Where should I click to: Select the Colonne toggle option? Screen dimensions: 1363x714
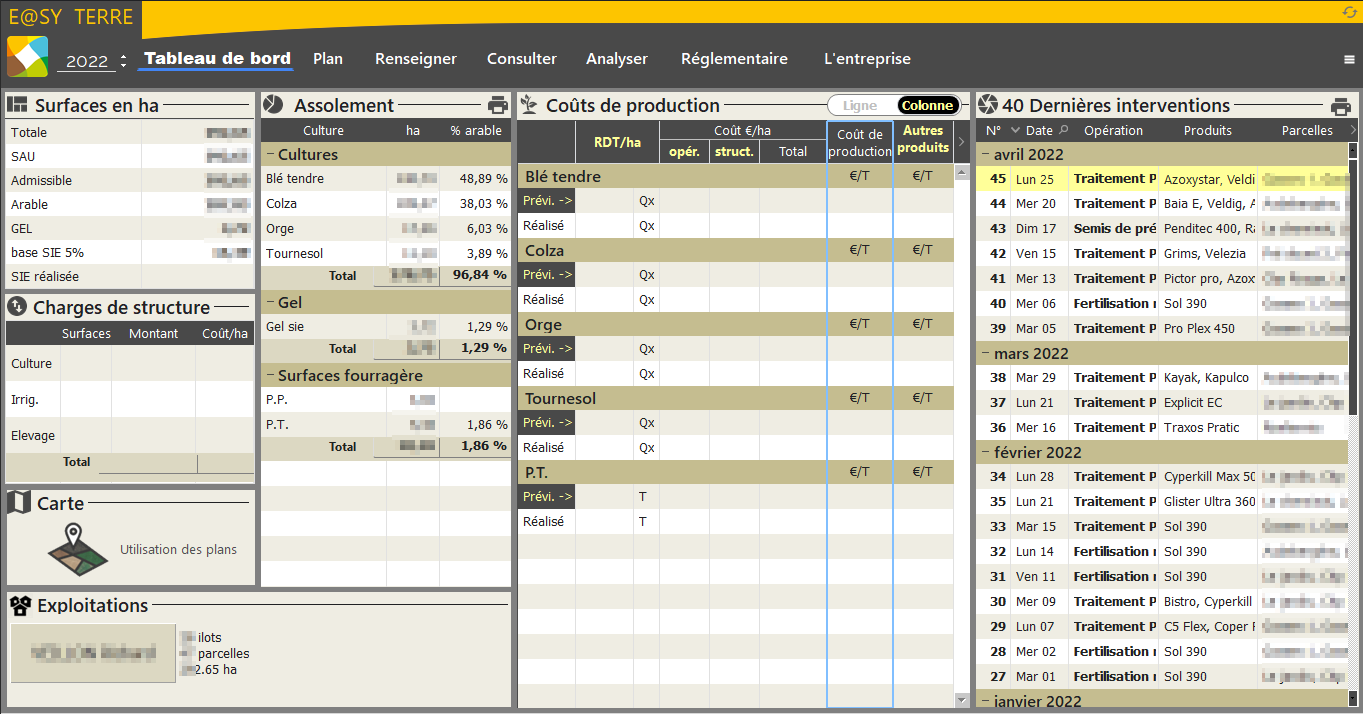926,106
